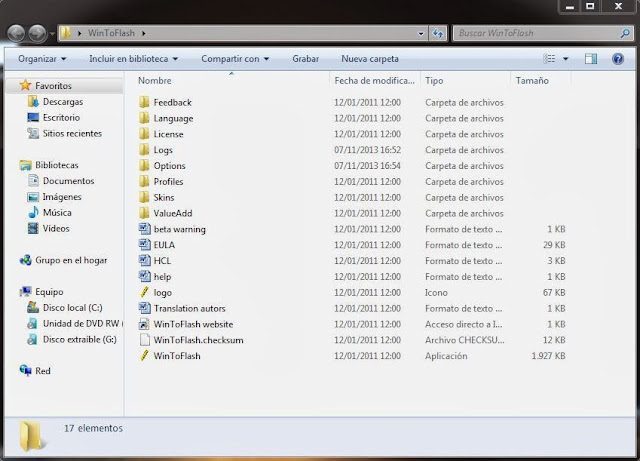Change view with the view icon
This screenshot has width=640, height=461.
coord(549,59)
